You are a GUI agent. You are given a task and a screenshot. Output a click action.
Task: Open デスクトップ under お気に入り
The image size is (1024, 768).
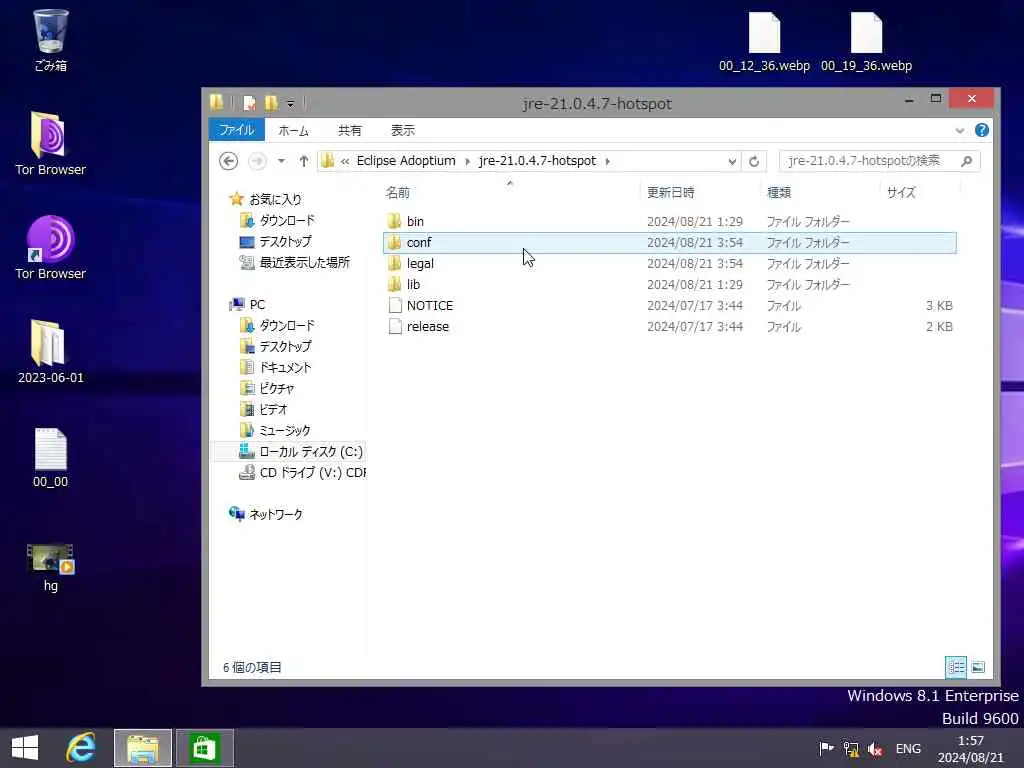(x=276, y=241)
